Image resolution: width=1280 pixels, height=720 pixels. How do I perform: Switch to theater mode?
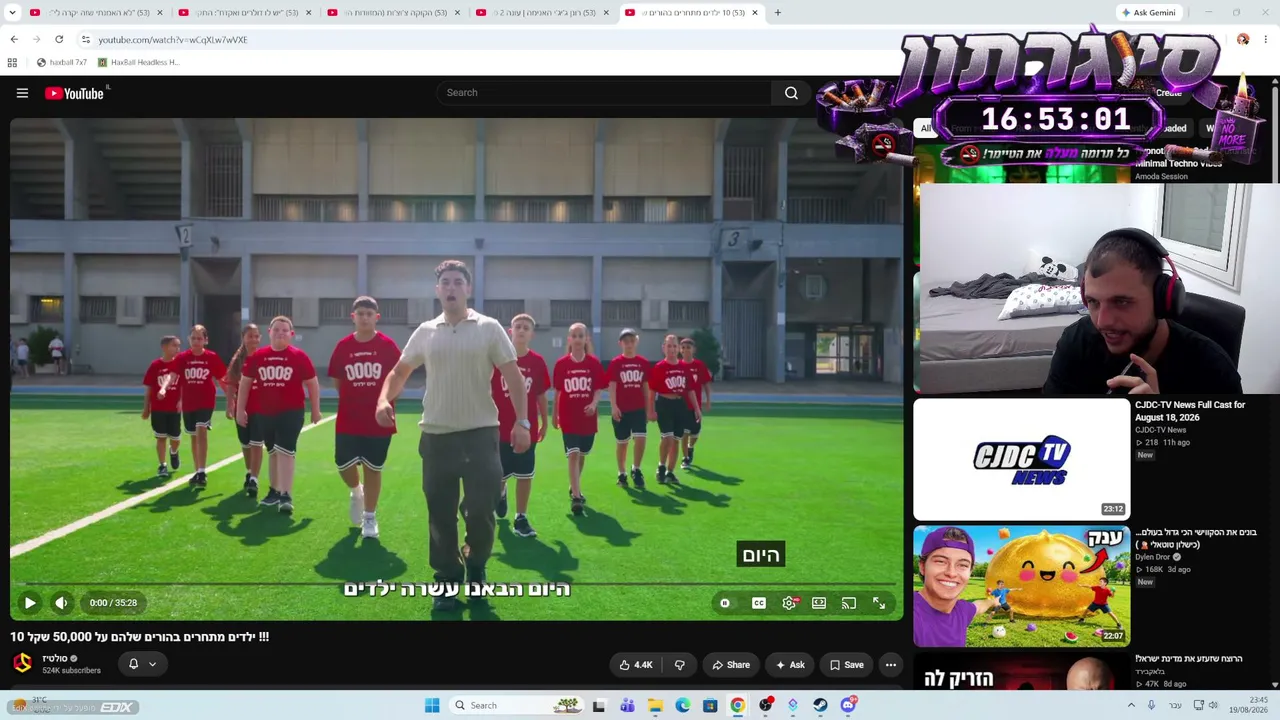pos(819,603)
